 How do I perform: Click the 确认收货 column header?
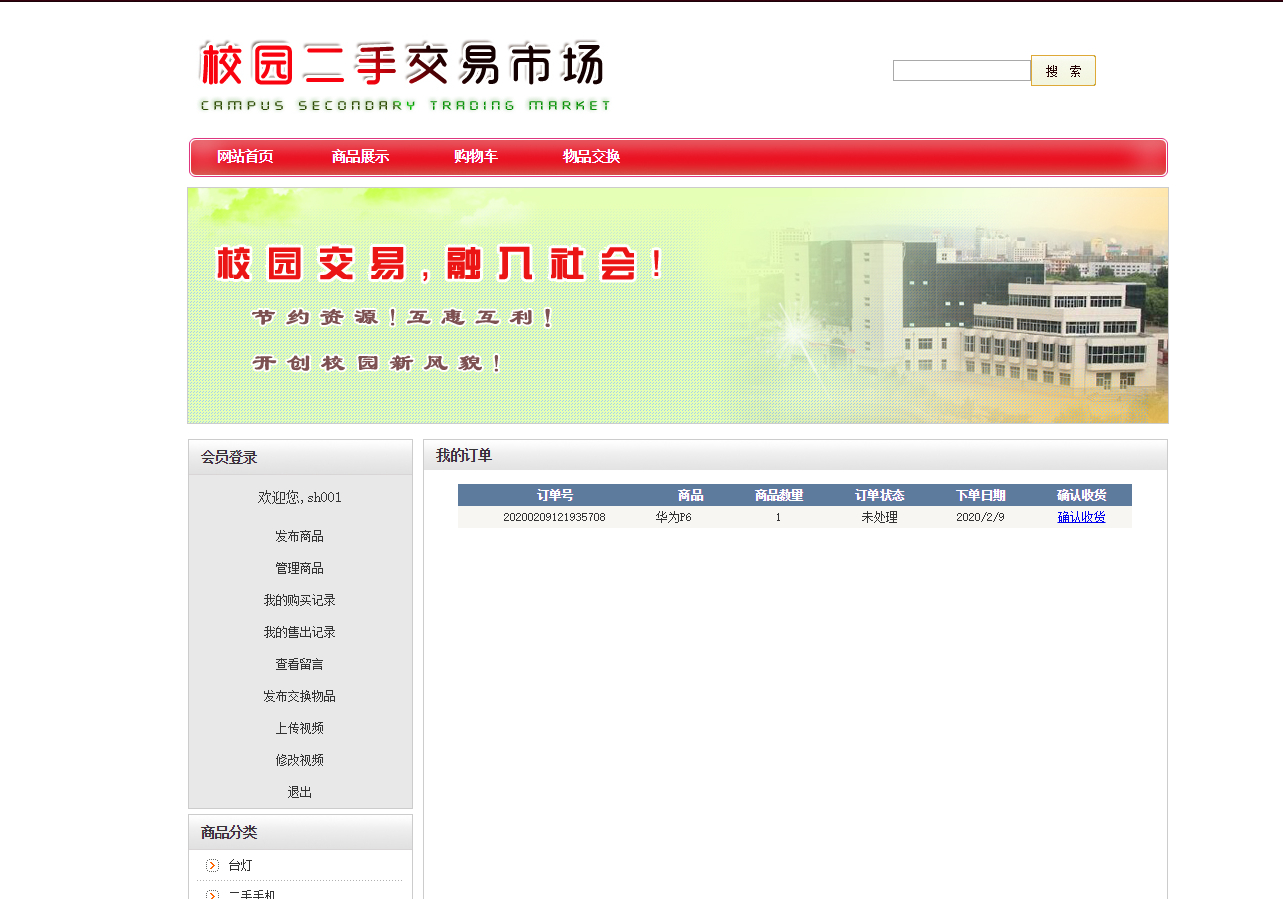point(1081,495)
